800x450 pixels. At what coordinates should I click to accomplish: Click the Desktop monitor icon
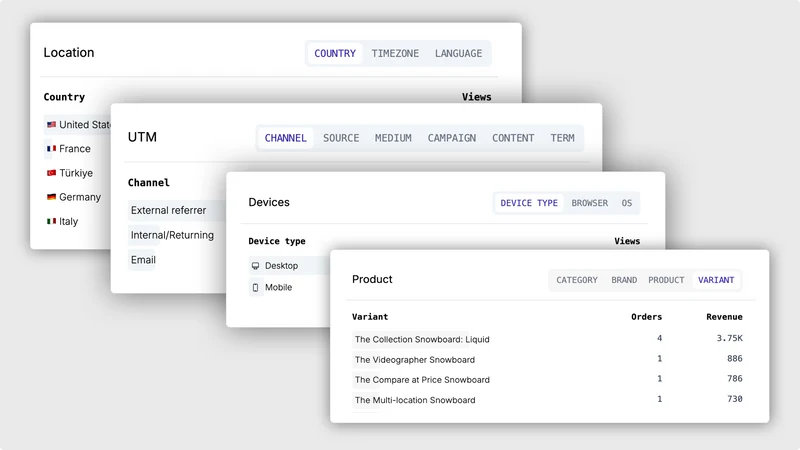click(x=256, y=266)
